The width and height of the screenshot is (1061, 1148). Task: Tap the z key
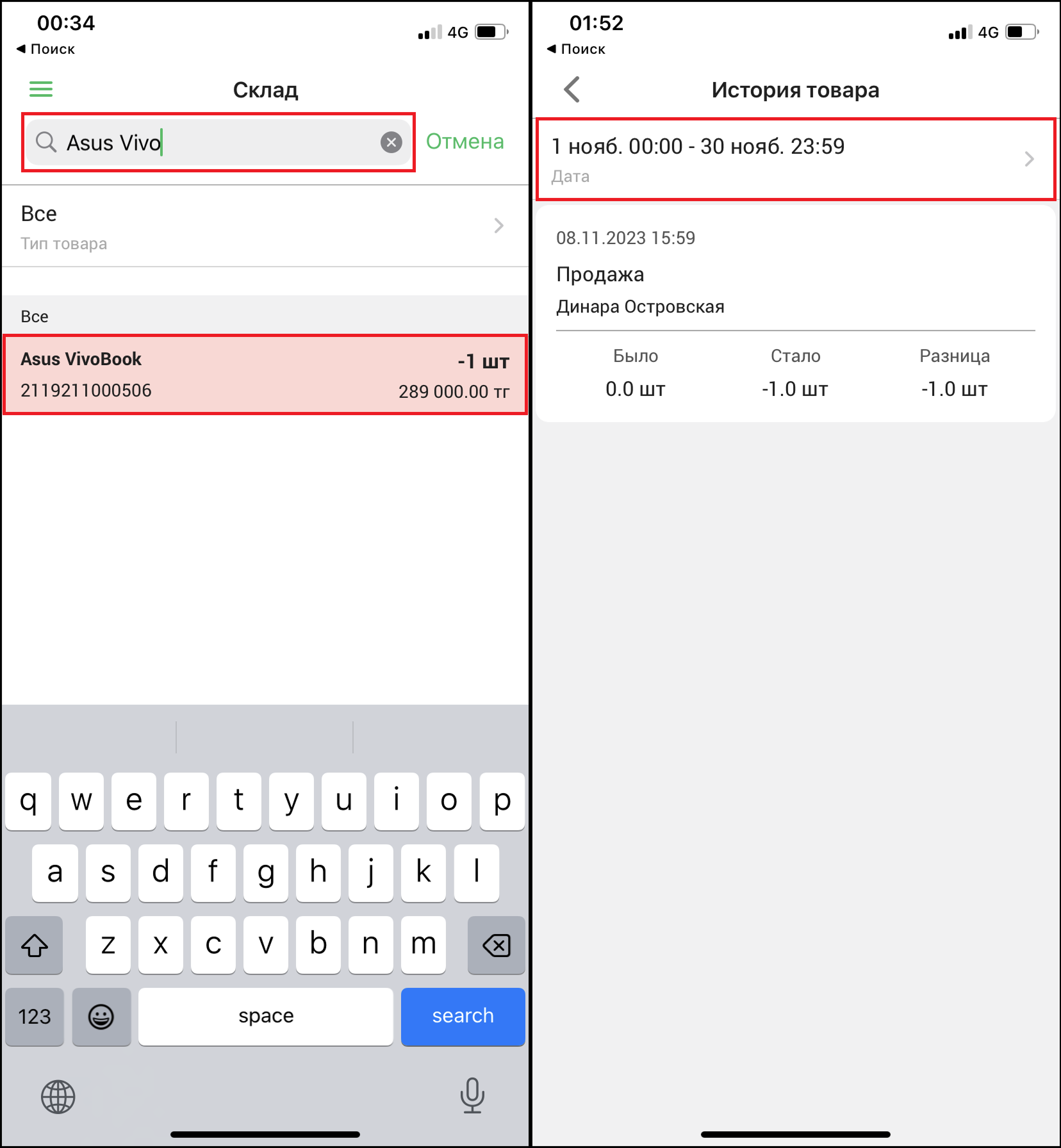(108, 945)
